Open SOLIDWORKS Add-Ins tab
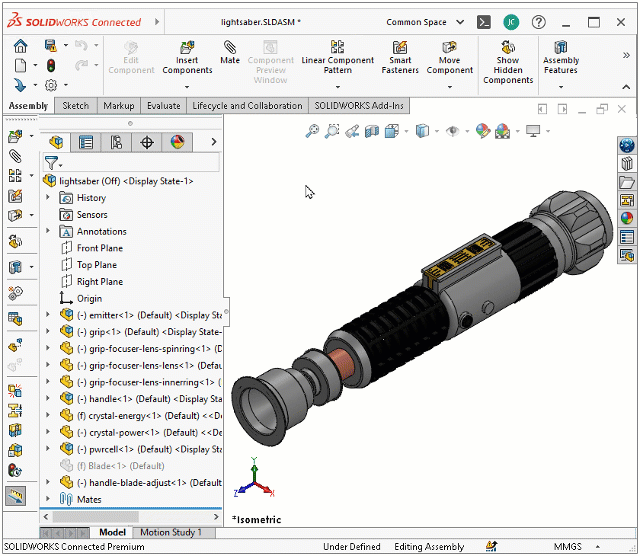The height and width of the screenshot is (556, 640). click(359, 106)
